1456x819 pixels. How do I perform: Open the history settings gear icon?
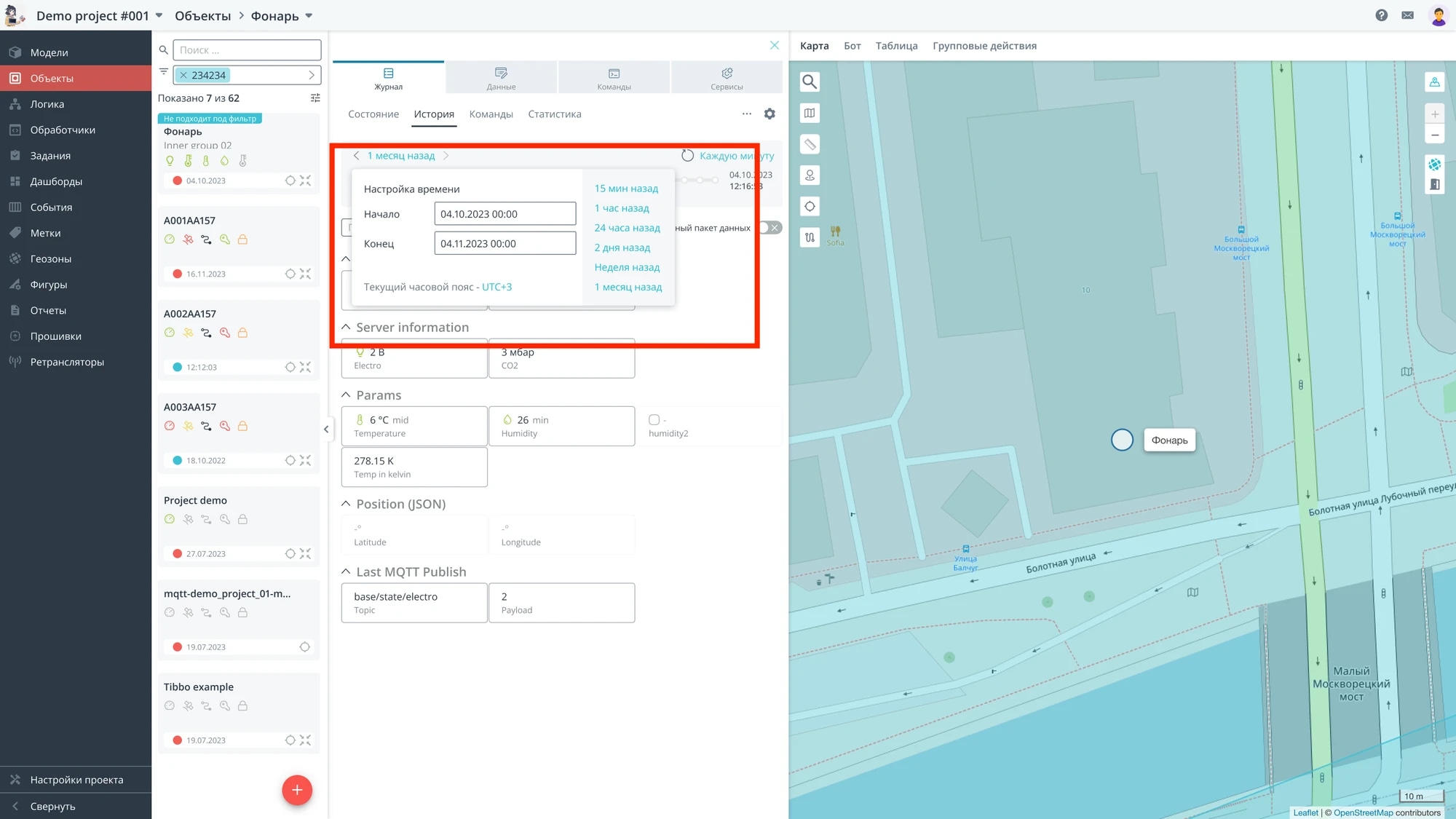coord(769,114)
